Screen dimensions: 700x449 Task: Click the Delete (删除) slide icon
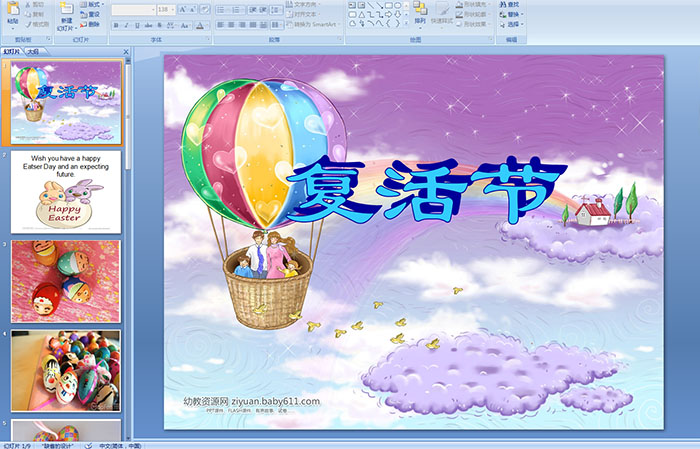84,24
